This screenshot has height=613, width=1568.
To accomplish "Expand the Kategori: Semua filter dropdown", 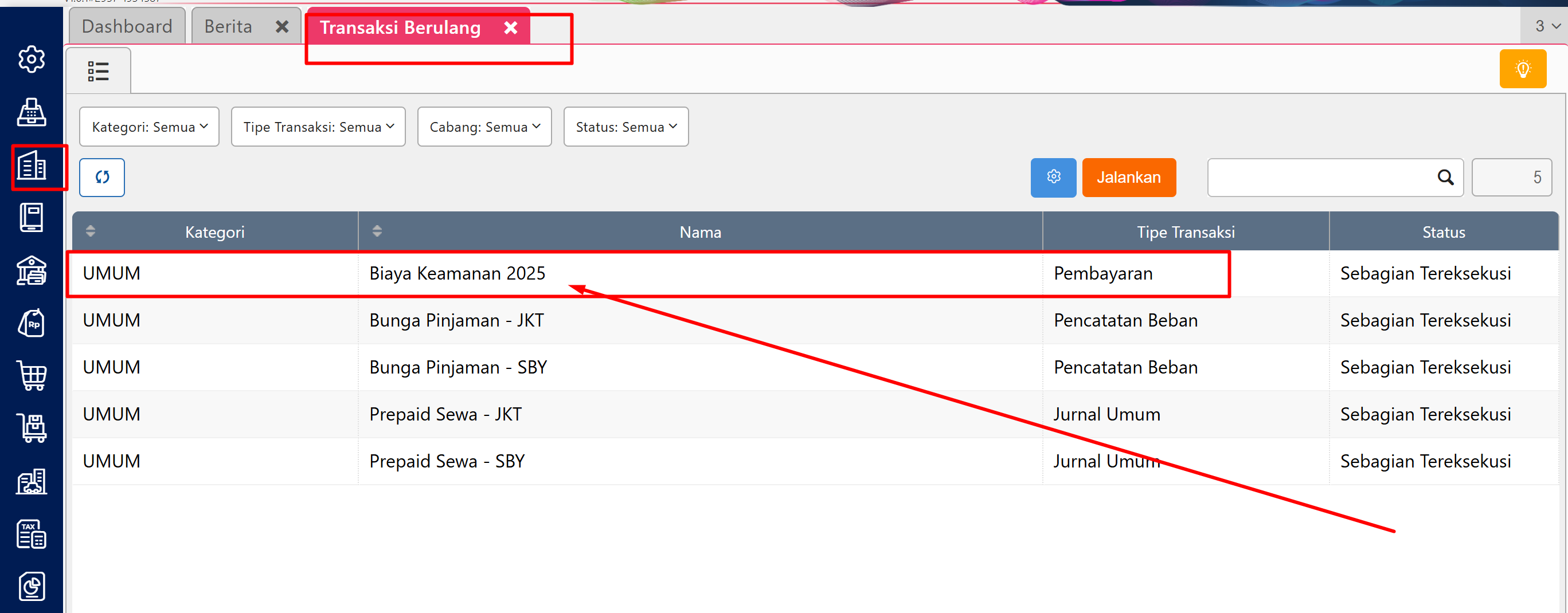I will tap(149, 127).
